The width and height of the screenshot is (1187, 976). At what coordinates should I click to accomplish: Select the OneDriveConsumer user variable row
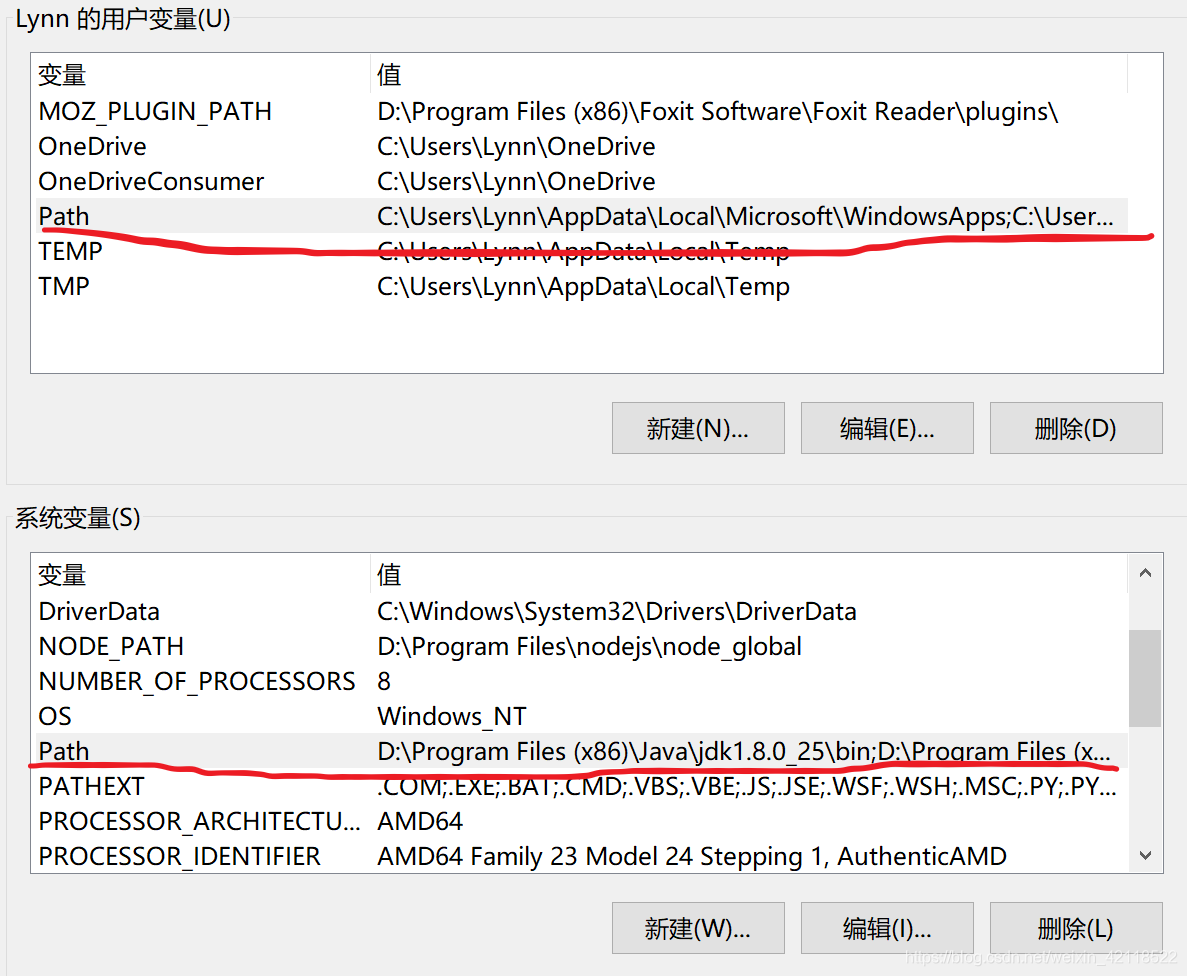[581, 181]
